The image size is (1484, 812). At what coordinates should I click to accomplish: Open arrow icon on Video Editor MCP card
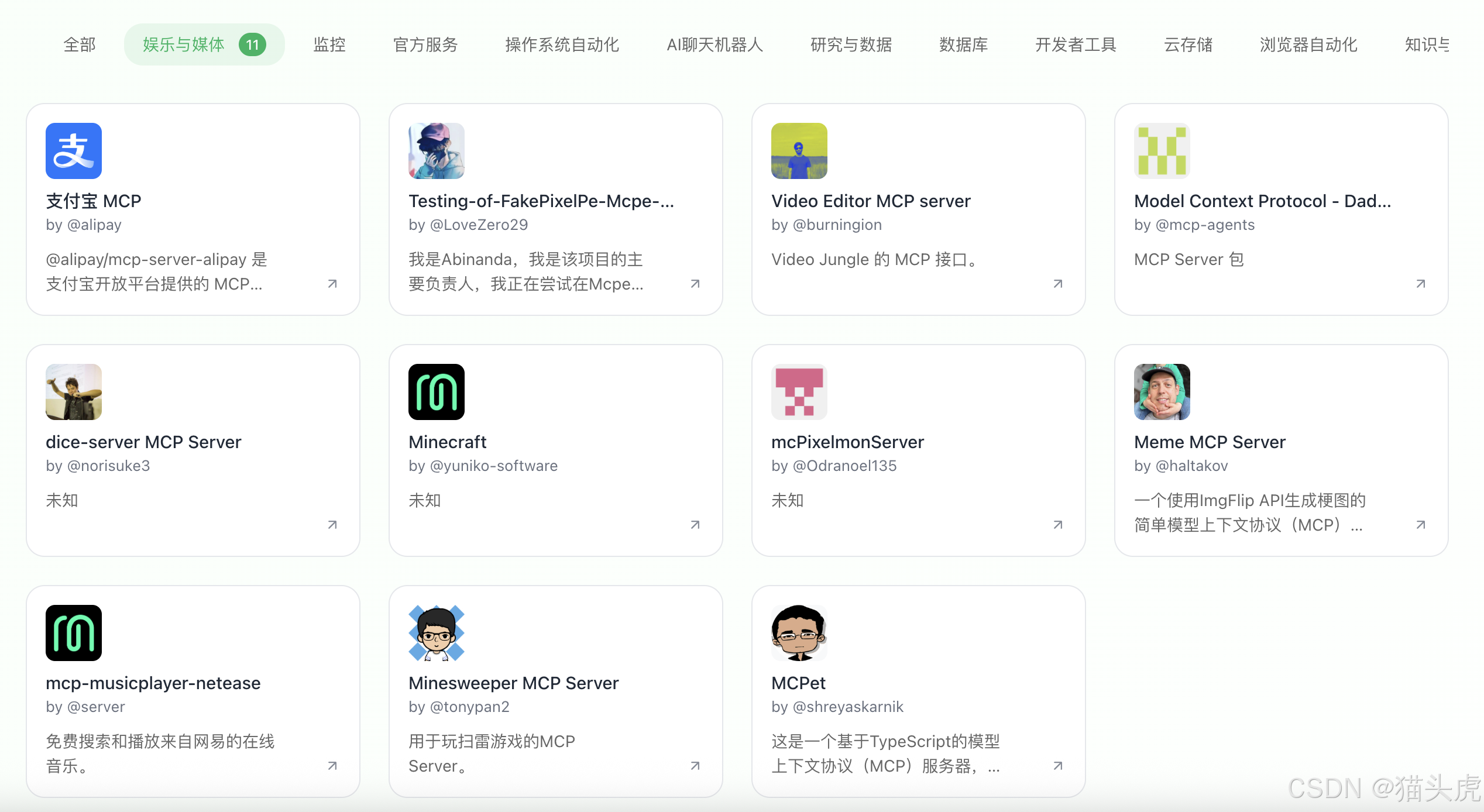[1058, 284]
